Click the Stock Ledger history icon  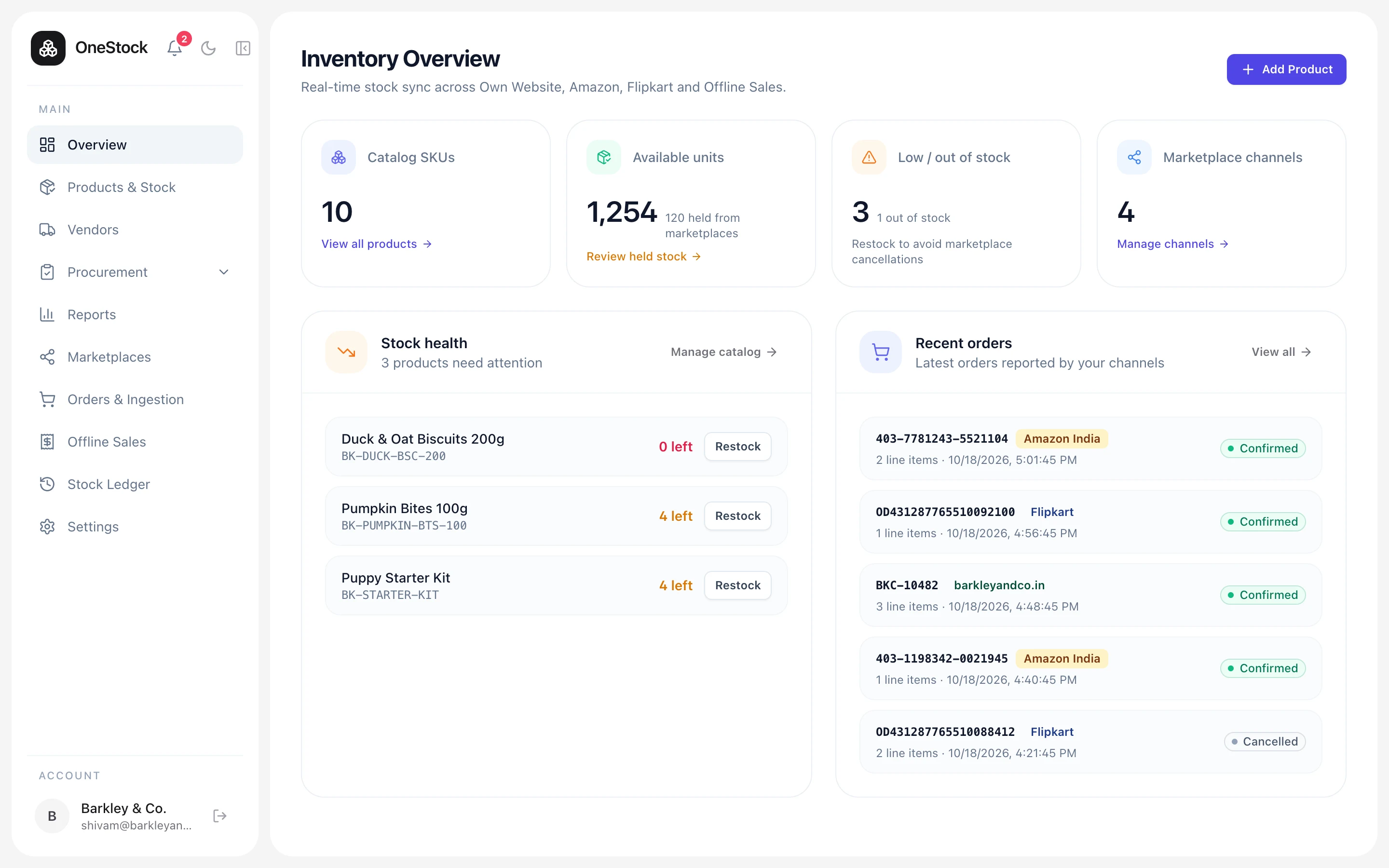pos(47,485)
